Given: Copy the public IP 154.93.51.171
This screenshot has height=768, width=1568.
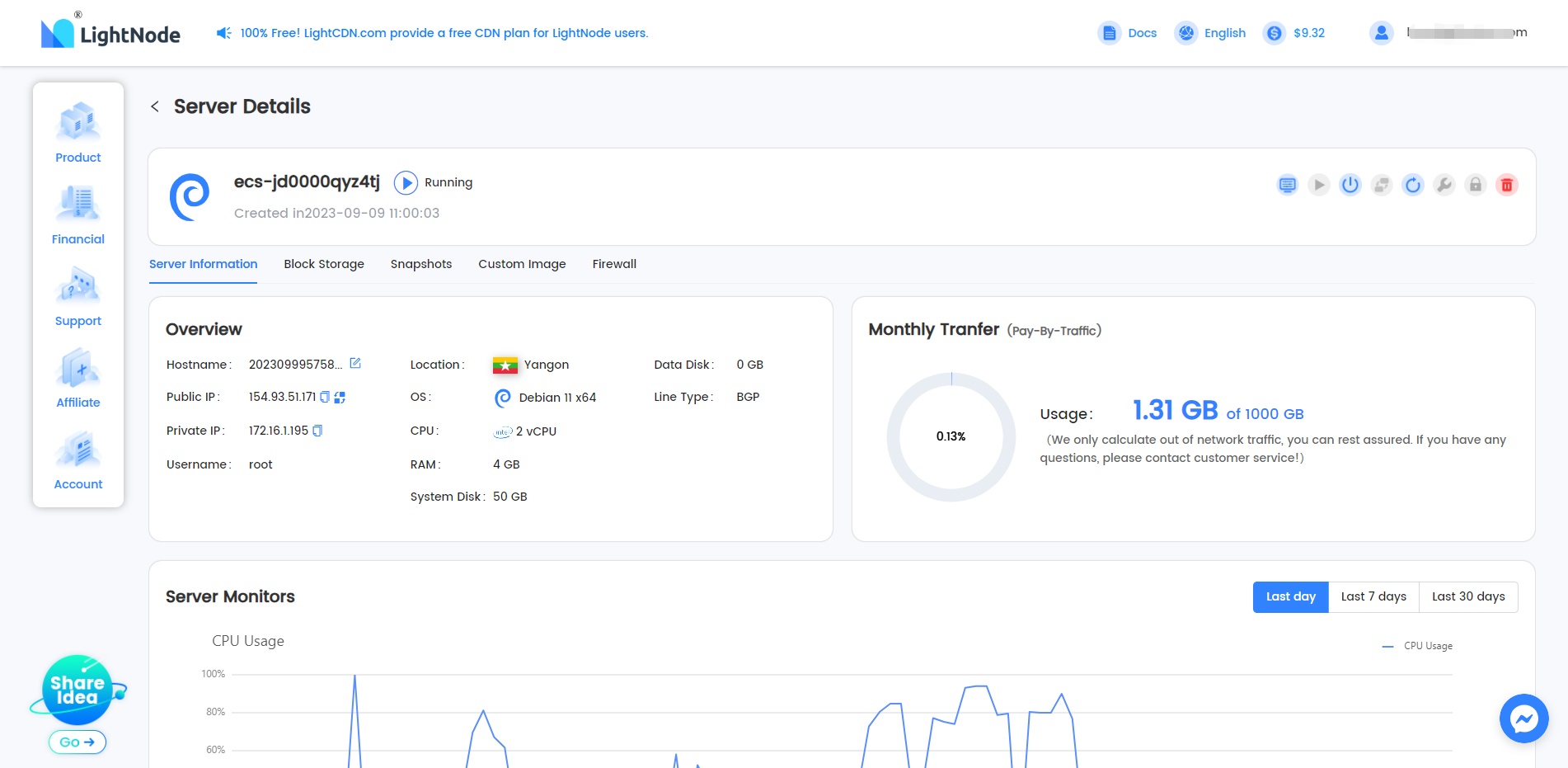Looking at the screenshot, I should (x=325, y=397).
